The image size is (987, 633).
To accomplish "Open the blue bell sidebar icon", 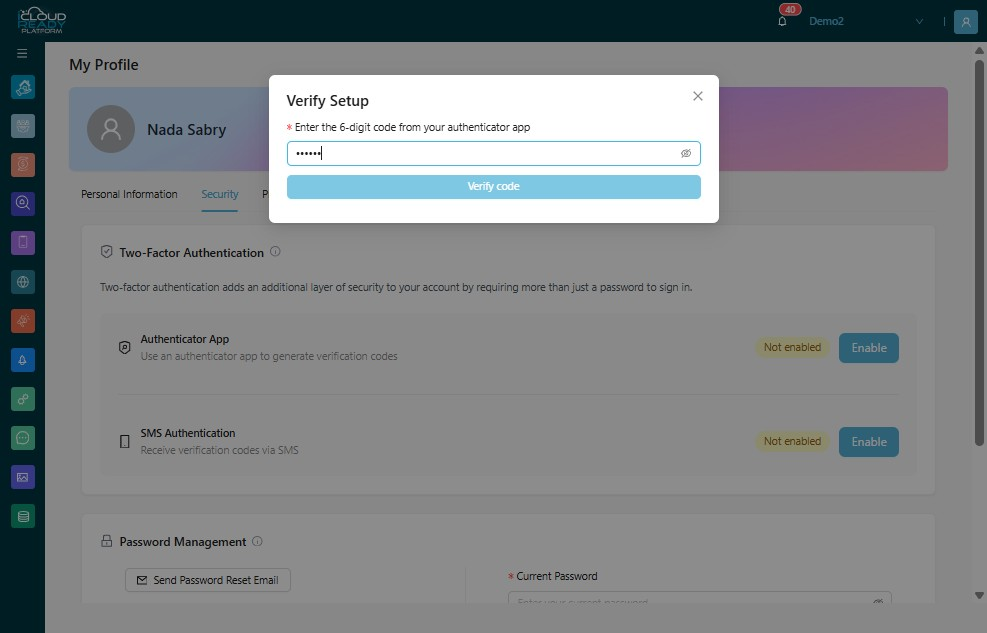I will pos(23,360).
